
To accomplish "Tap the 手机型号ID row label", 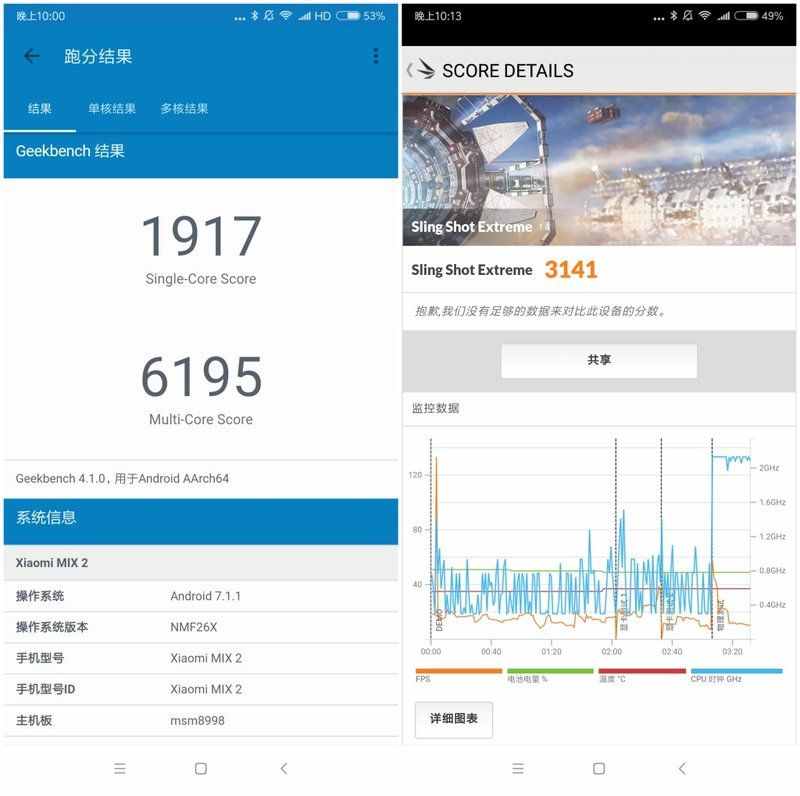I will 45,689.
